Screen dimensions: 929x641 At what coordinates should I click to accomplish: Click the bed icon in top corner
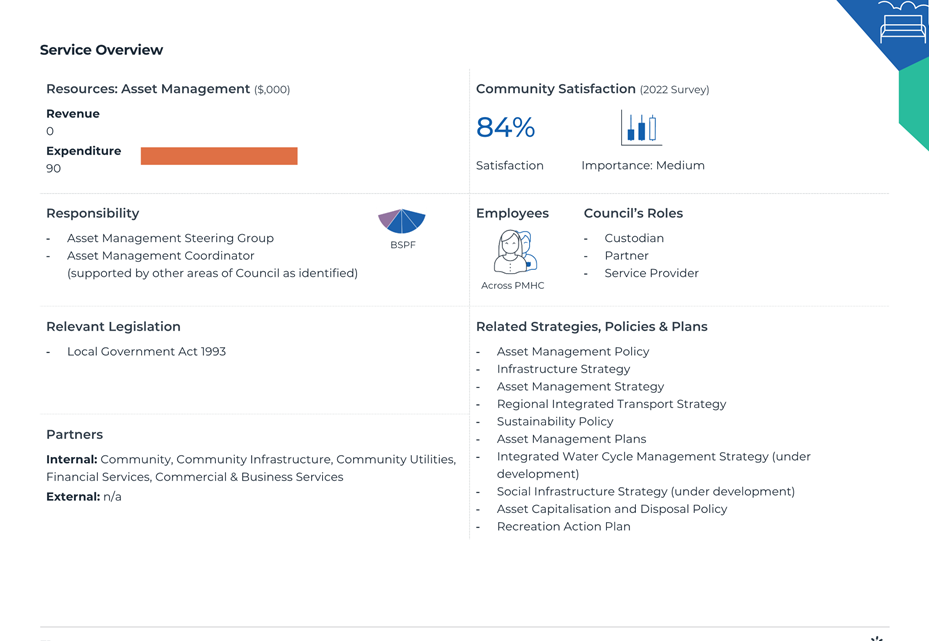point(903,22)
